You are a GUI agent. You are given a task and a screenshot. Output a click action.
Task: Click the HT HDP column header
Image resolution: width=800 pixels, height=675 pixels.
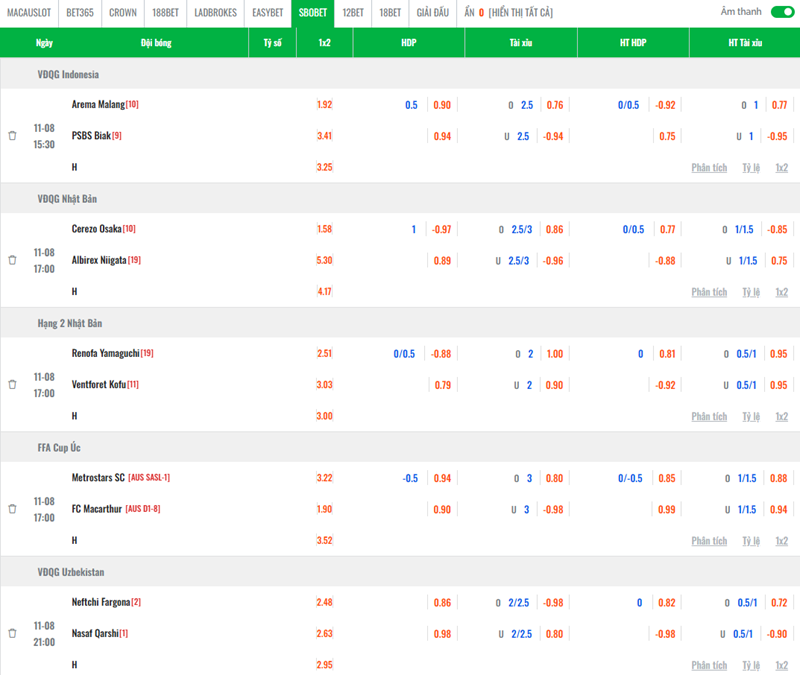pyautogui.click(x=633, y=43)
